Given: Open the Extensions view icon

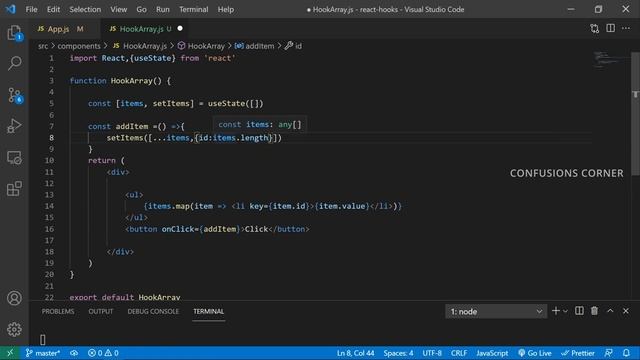Looking at the screenshot, I should click(14, 189).
